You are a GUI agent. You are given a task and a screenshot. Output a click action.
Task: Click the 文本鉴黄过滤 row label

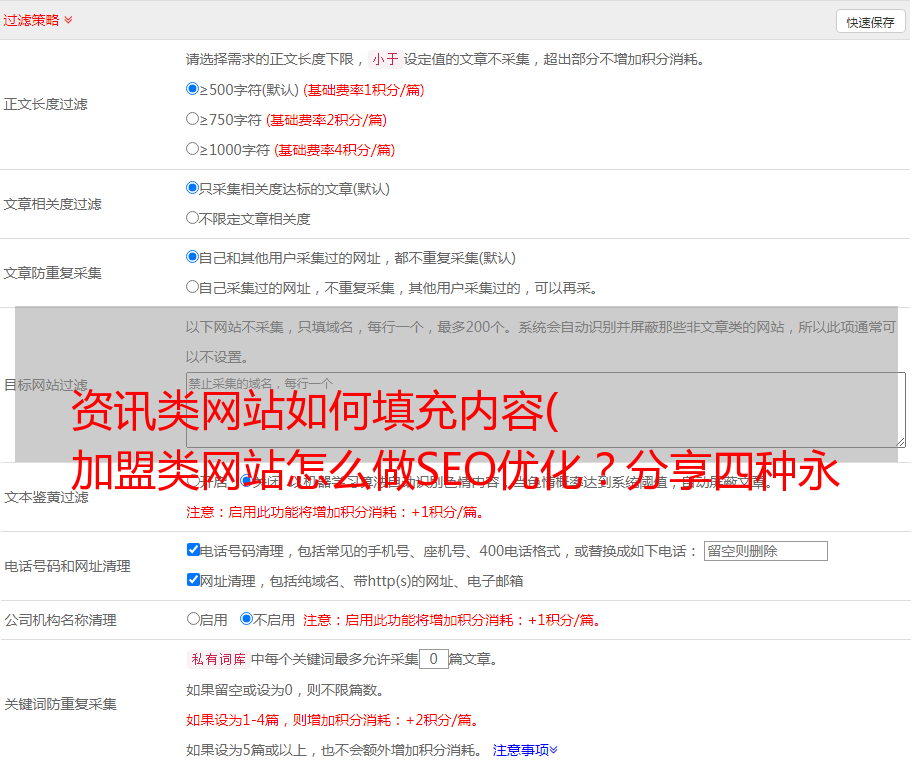coord(47,497)
